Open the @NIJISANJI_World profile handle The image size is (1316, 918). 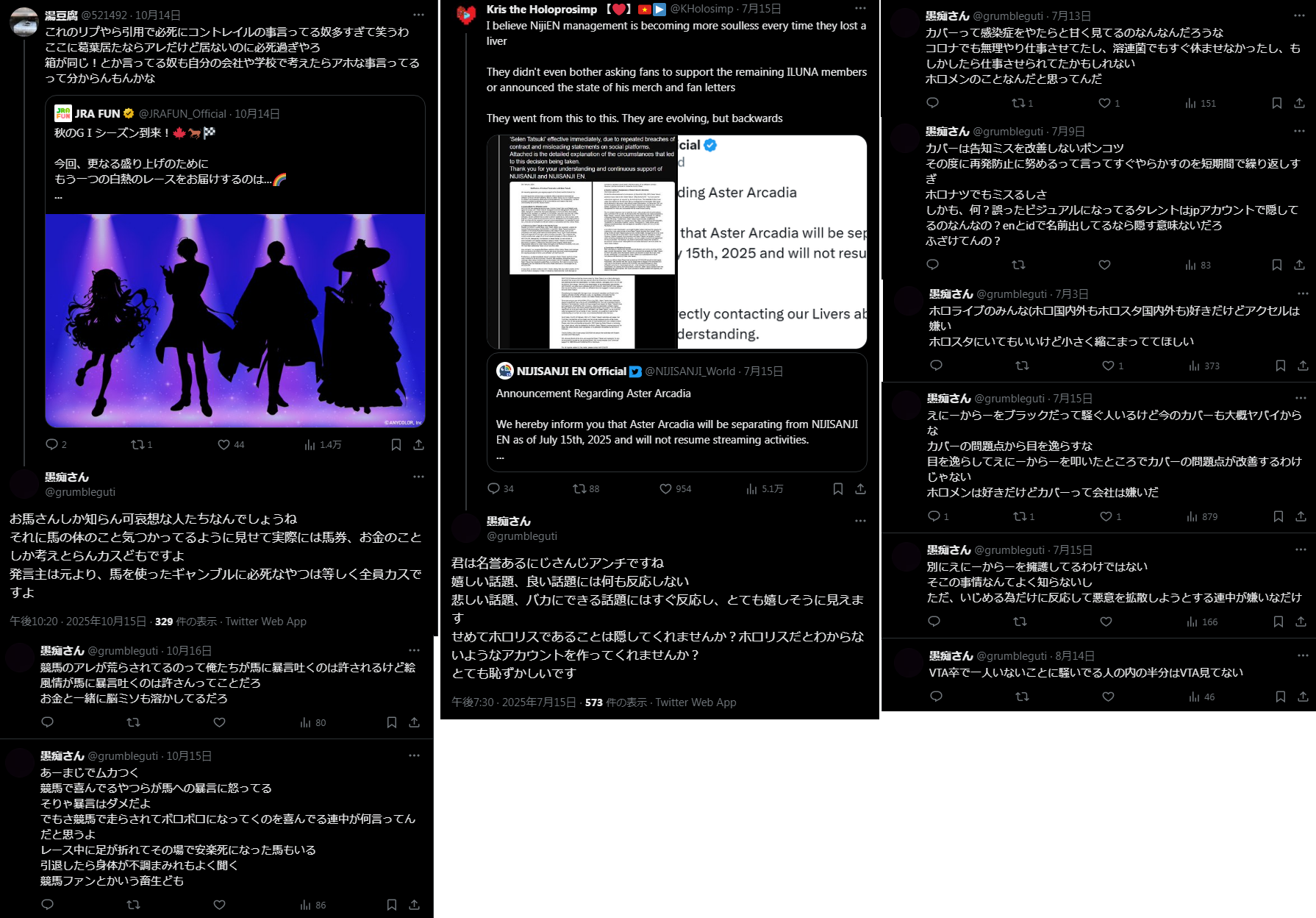point(690,371)
